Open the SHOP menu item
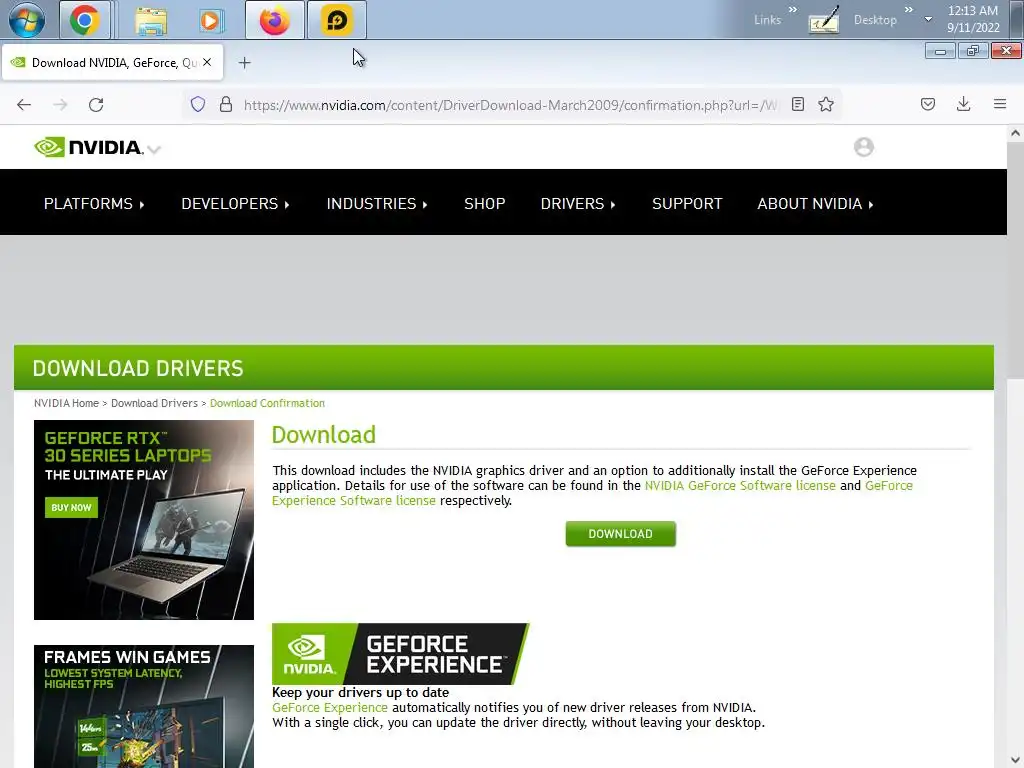 (x=485, y=204)
